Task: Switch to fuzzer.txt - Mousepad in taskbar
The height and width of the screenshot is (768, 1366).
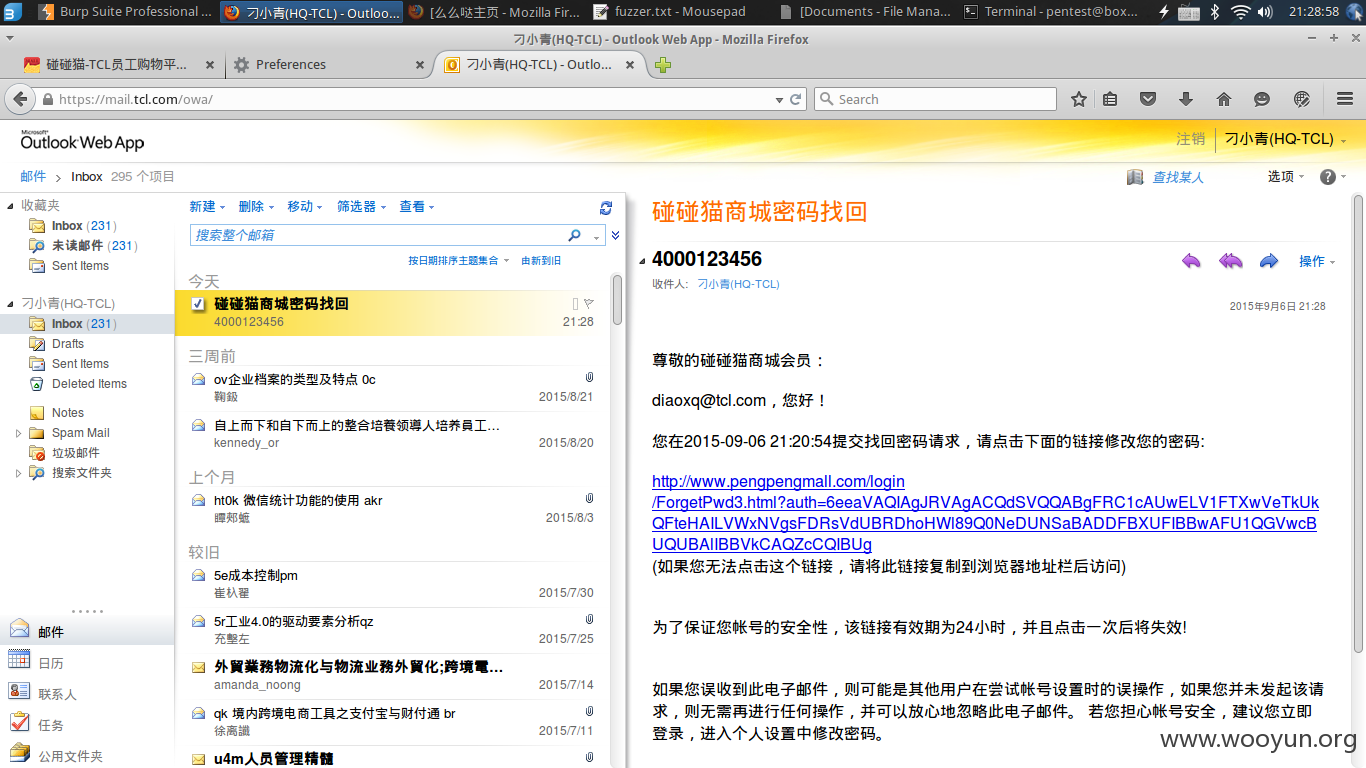Action: 683,12
